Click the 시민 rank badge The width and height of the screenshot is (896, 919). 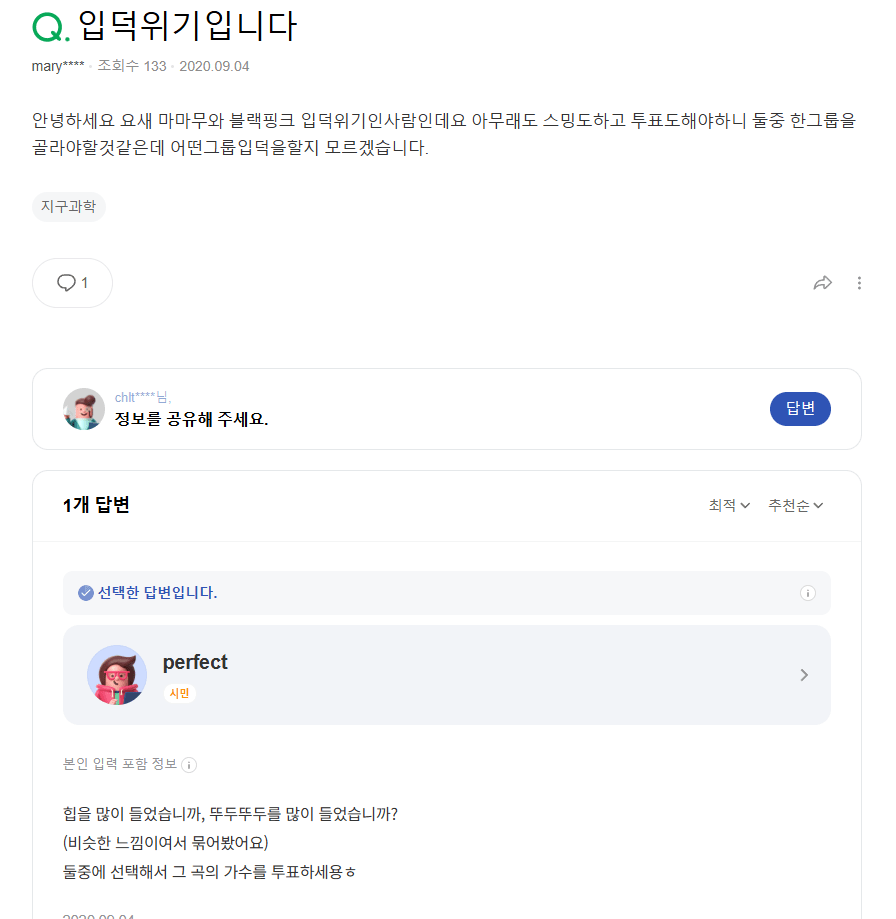tap(180, 693)
